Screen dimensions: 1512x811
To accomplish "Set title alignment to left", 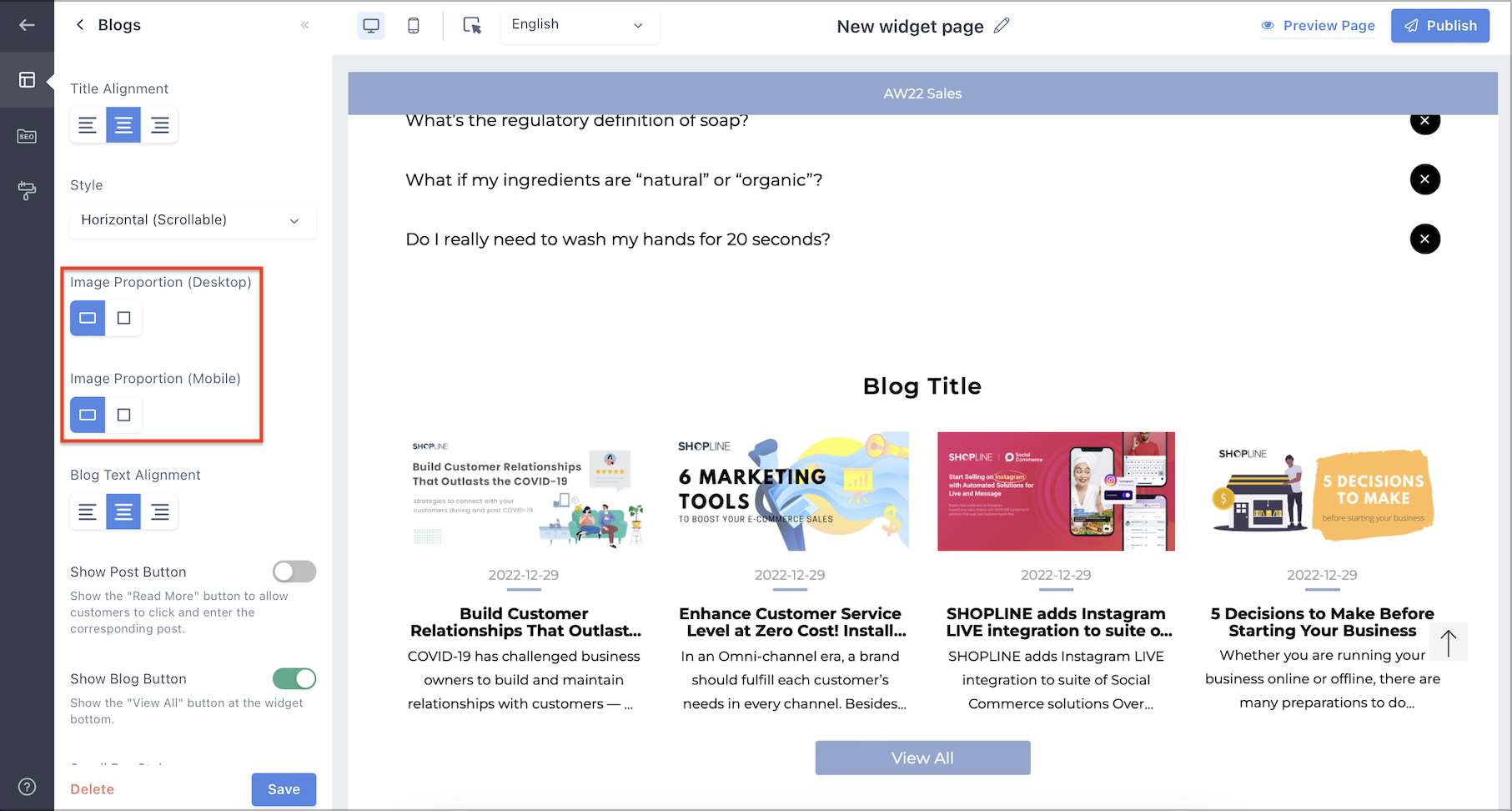I will [88, 125].
